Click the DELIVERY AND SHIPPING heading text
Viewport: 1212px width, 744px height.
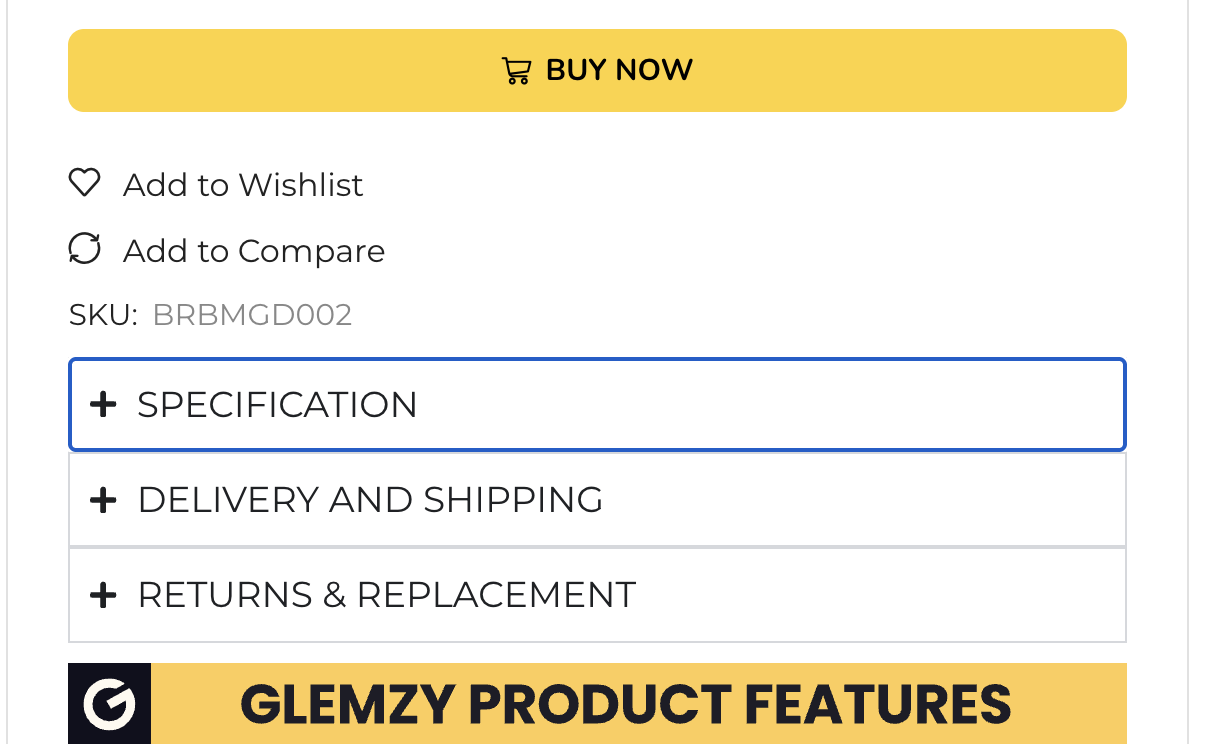[x=370, y=500]
